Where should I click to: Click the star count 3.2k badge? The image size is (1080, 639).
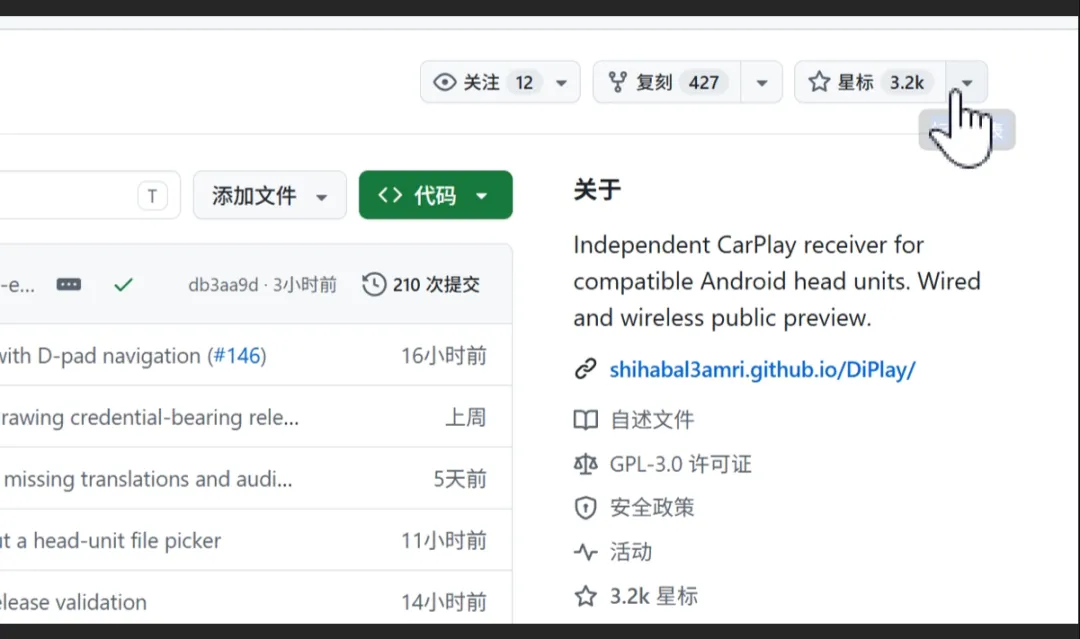pos(906,83)
